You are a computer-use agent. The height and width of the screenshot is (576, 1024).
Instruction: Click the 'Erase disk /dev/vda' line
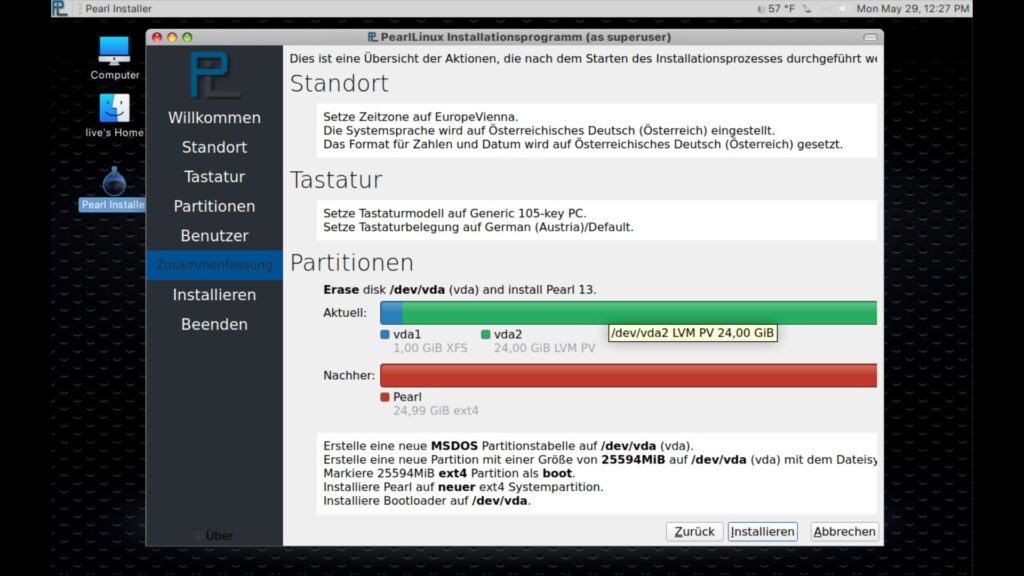459,289
